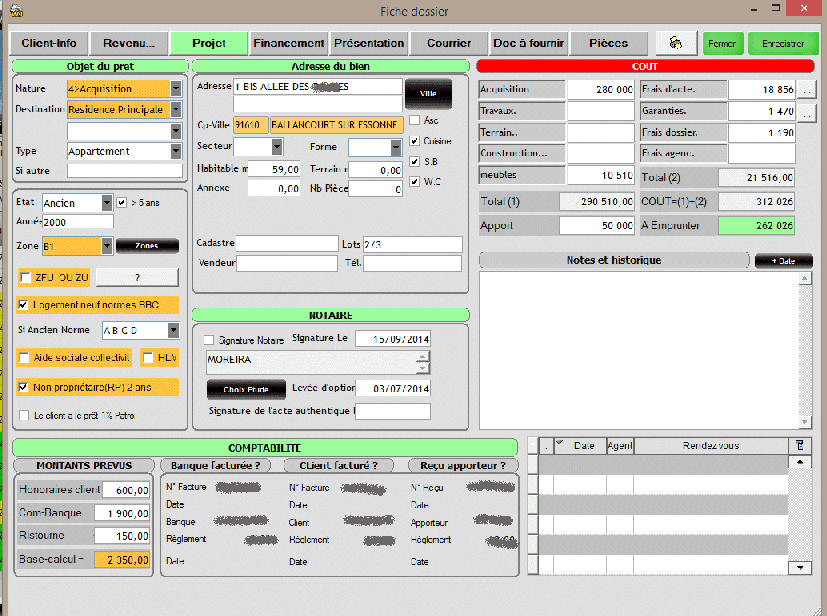The width and height of the screenshot is (827, 616).
Task: Open the Etat Ancien dropdown
Action: point(106,203)
